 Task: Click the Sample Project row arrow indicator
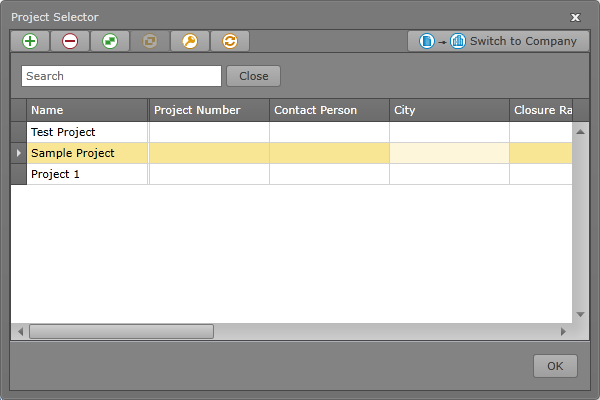tap(19, 153)
